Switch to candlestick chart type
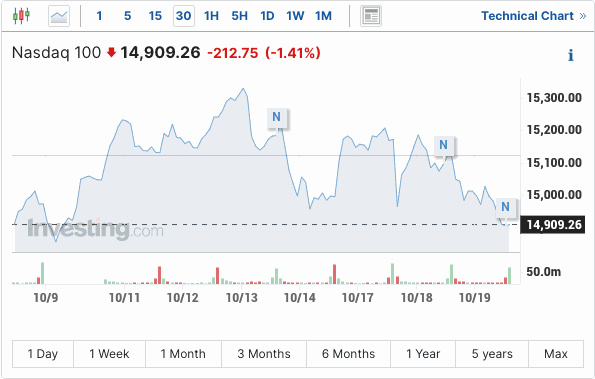 [x=21, y=16]
